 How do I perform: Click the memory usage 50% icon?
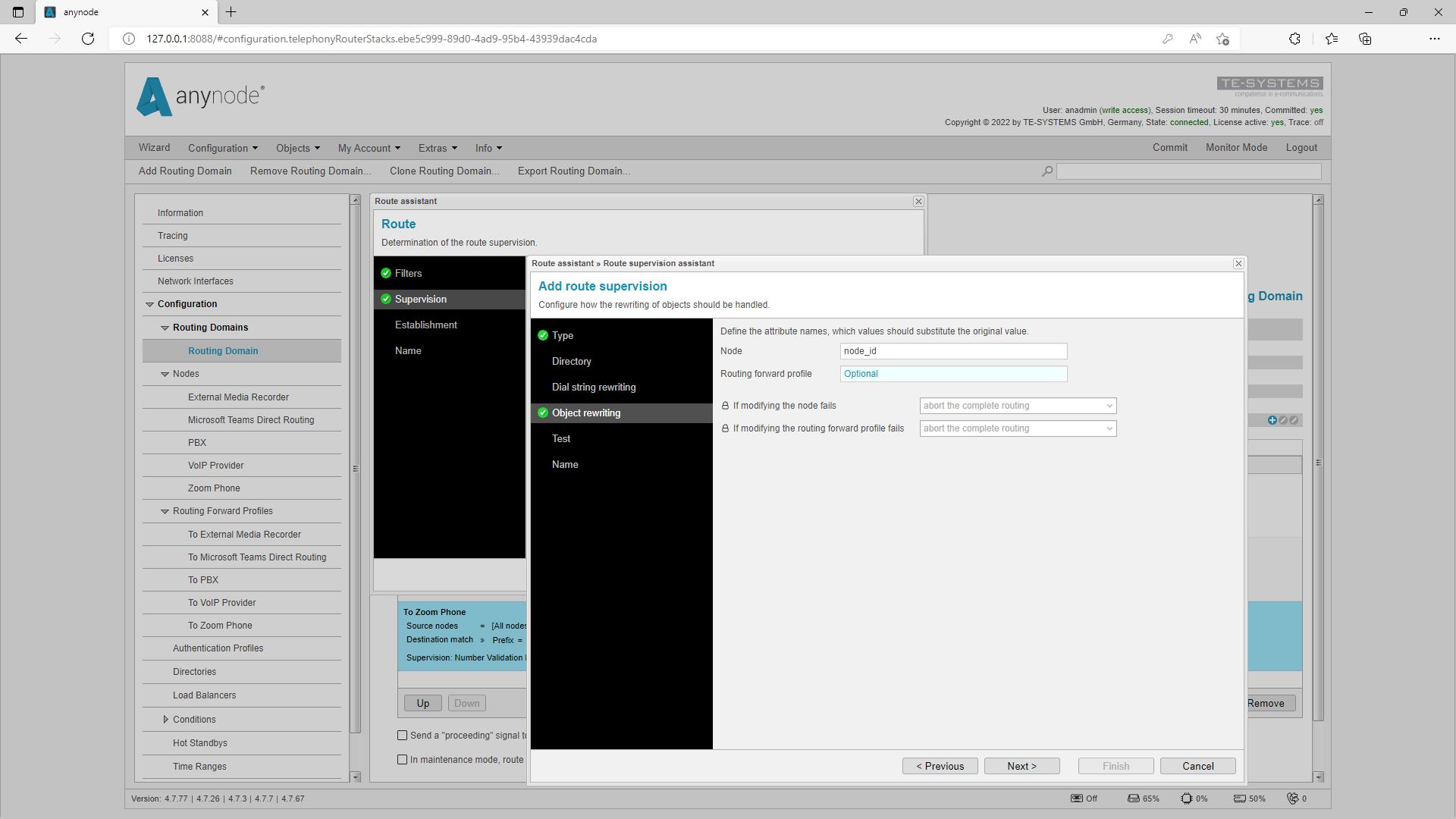(1239, 799)
